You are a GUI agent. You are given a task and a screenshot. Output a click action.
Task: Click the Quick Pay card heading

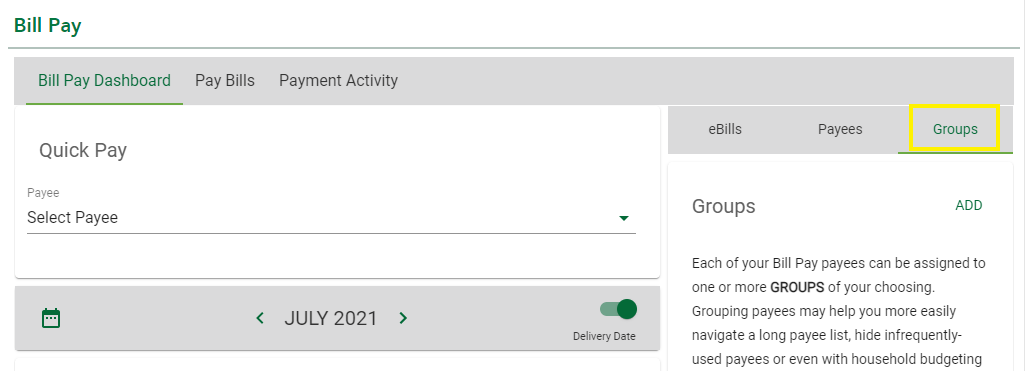pyautogui.click(x=83, y=150)
